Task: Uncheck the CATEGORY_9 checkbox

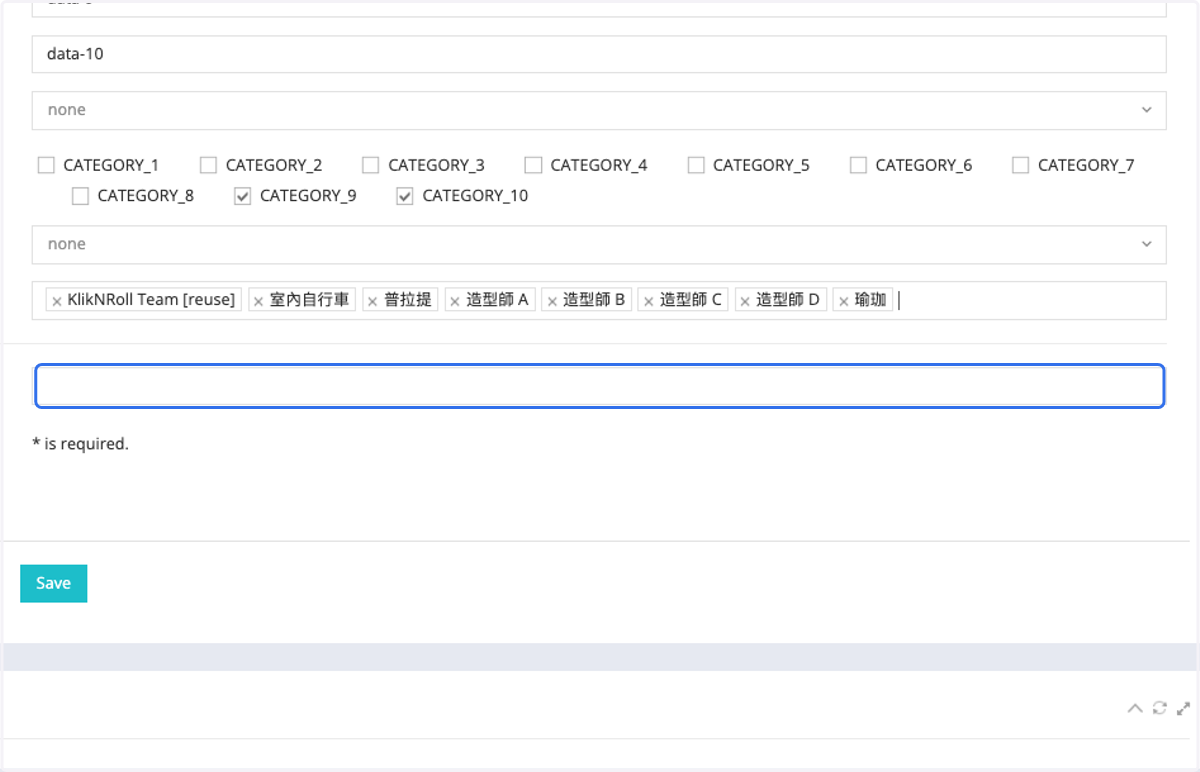Action: (242, 196)
